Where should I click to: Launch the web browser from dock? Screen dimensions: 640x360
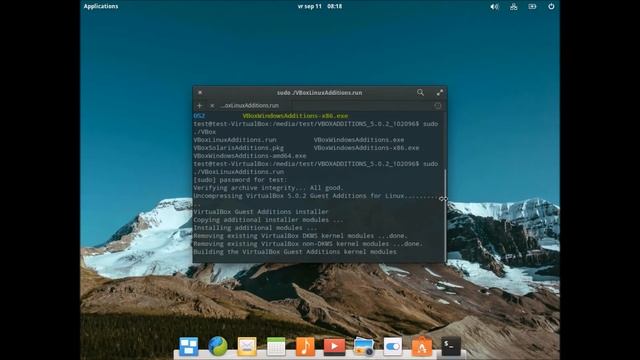[218, 347]
